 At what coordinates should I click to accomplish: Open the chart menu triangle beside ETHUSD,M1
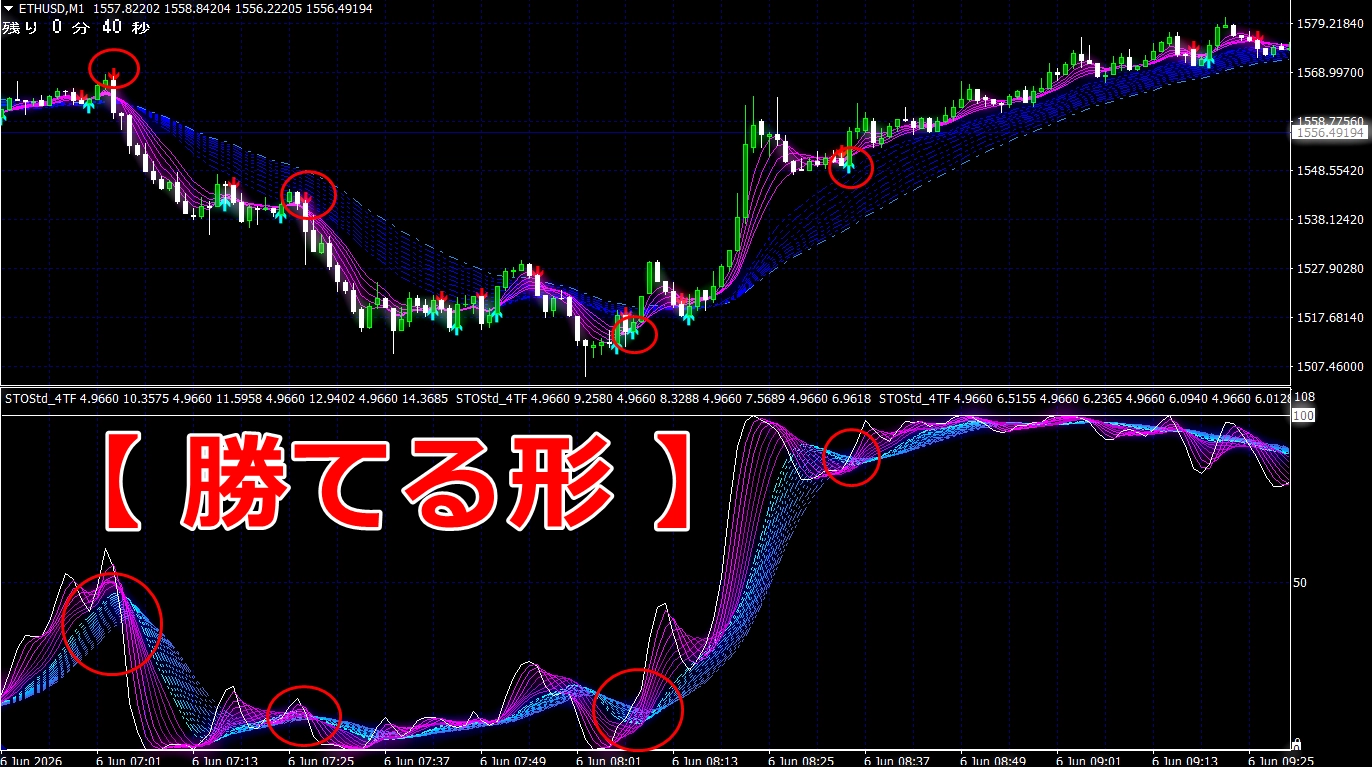point(8,9)
